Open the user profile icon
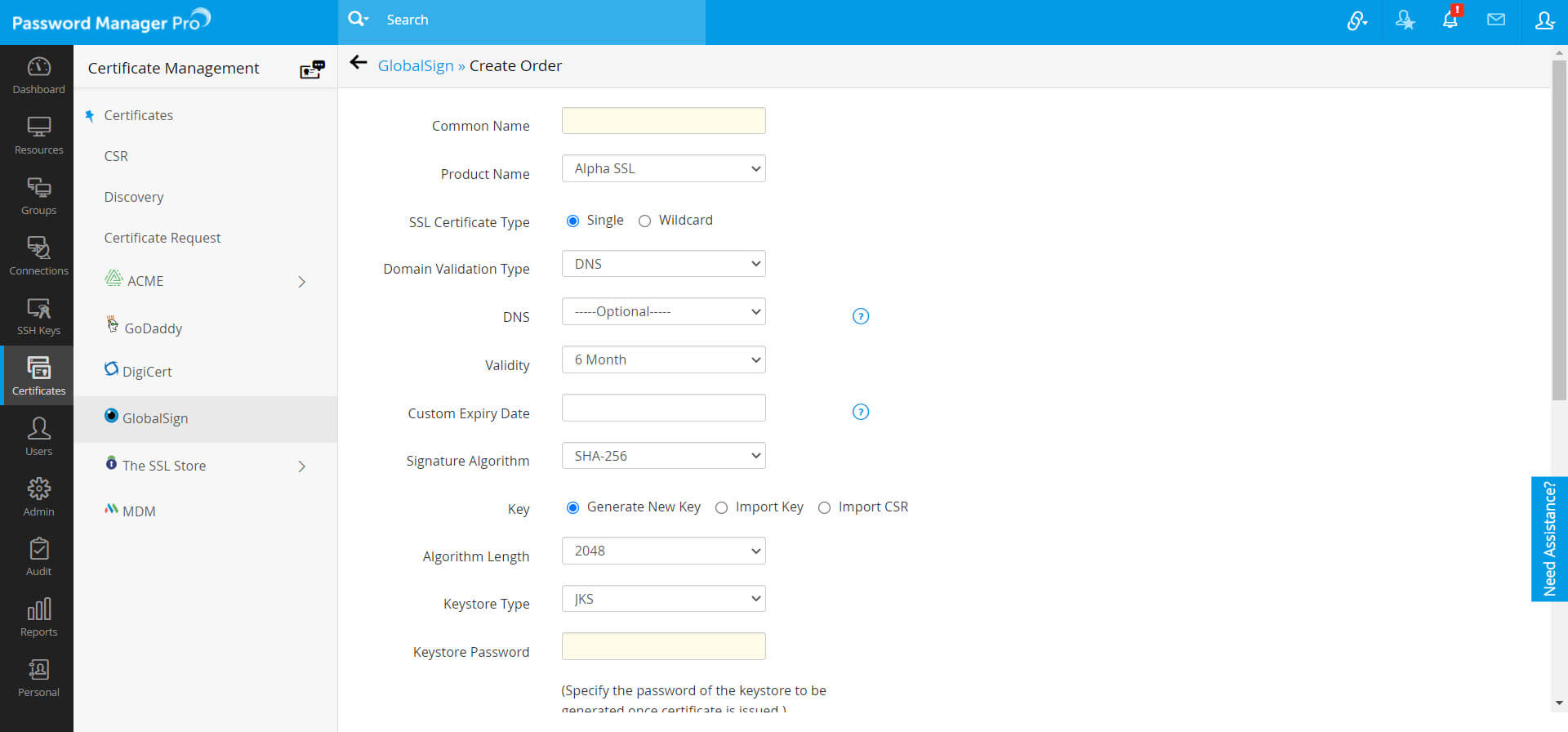This screenshot has width=1568, height=732. pos(1544,20)
